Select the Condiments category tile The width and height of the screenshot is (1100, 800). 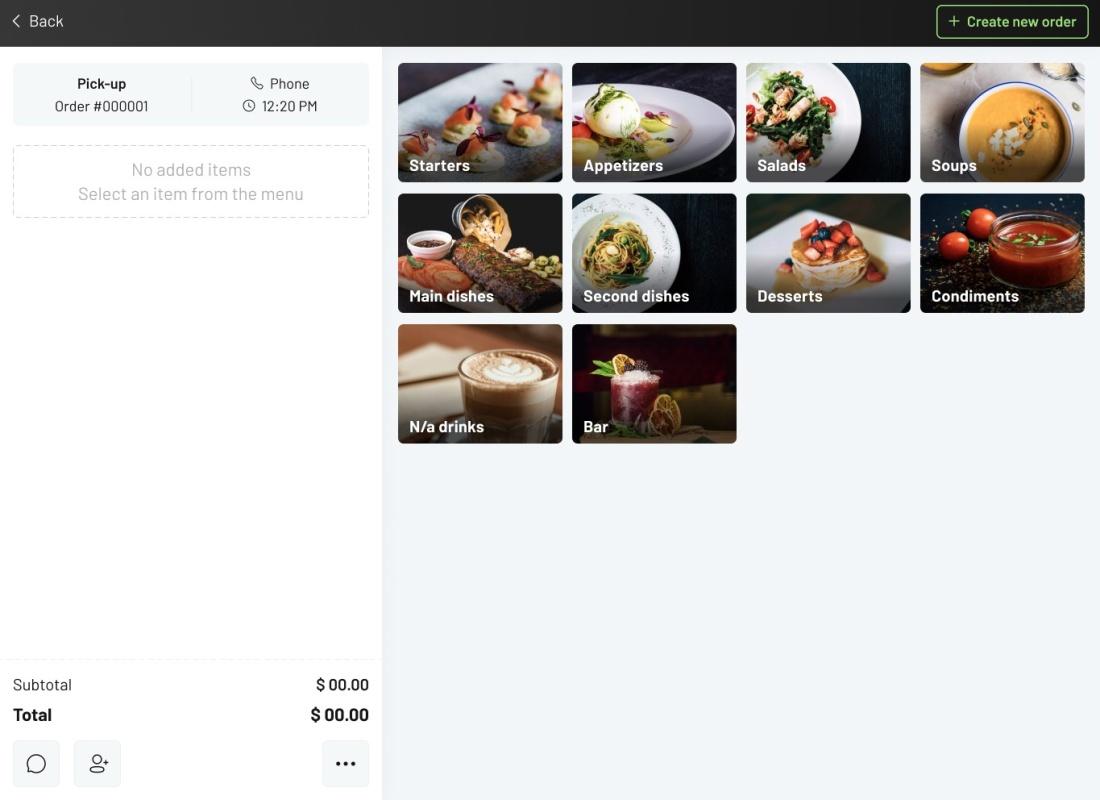1002,253
